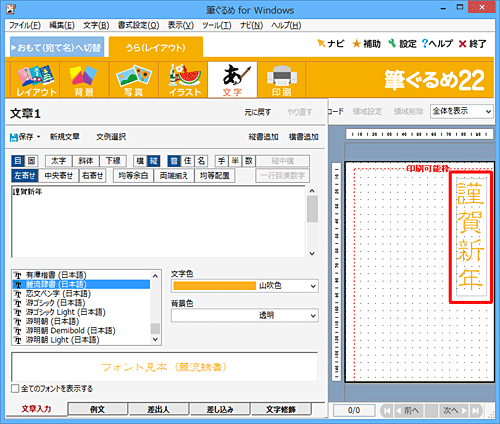Screen dimensions: 500x424
Task: Open the ツール(T) menu
Action: (217, 25)
